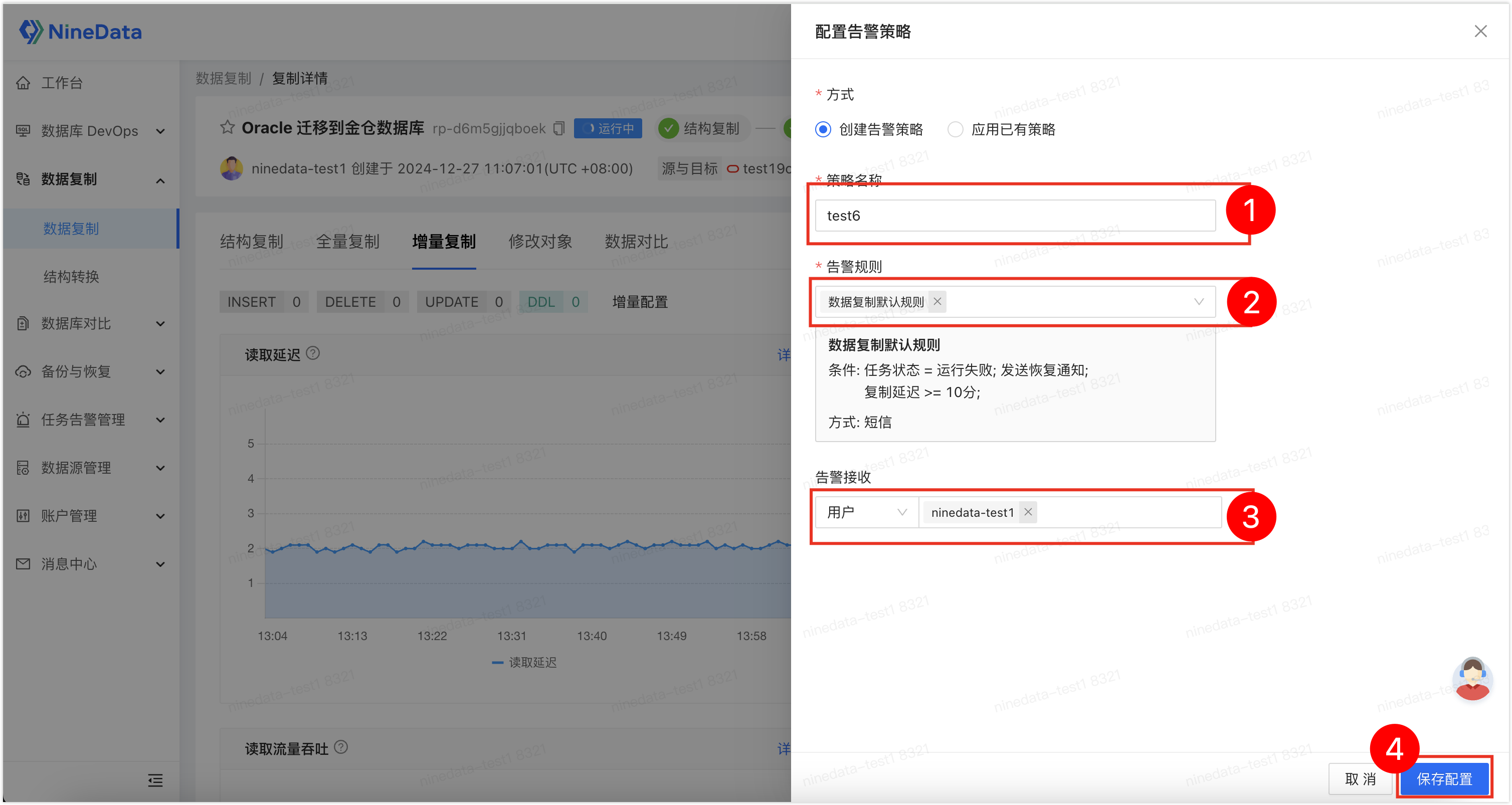1512x805 pixels.
Task: Click the 任务告警管理 alarm icon
Action: click(23, 420)
